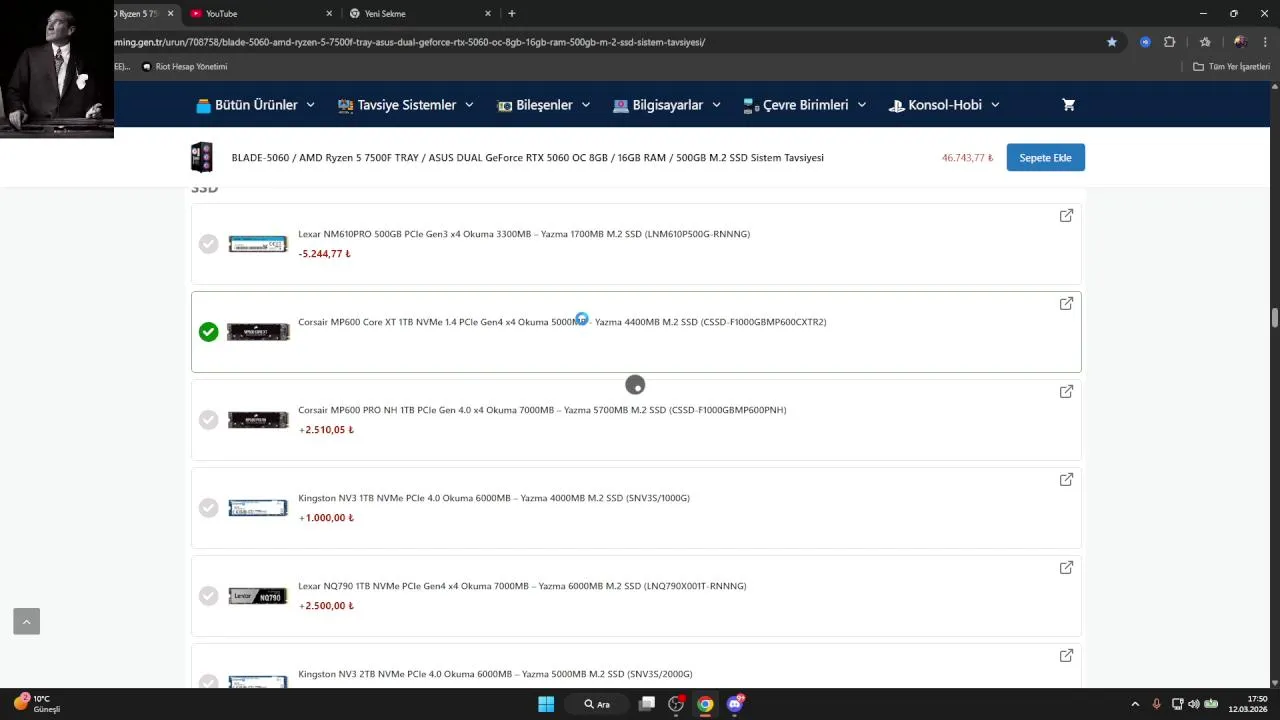
Task: Open the bookmarks star-list icon in toolbar
Action: coord(1205,42)
